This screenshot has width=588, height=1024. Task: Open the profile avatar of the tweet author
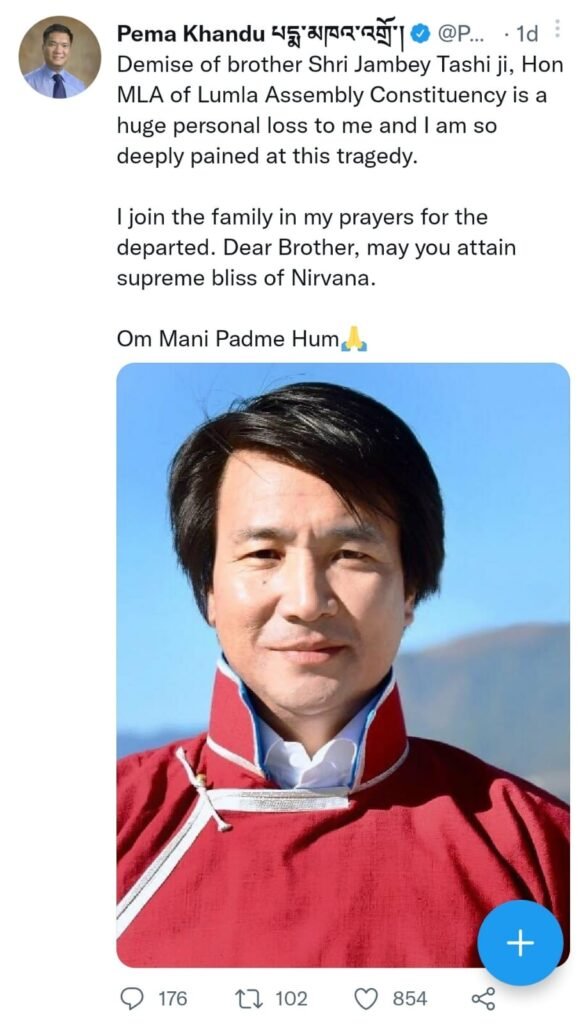click(59, 57)
